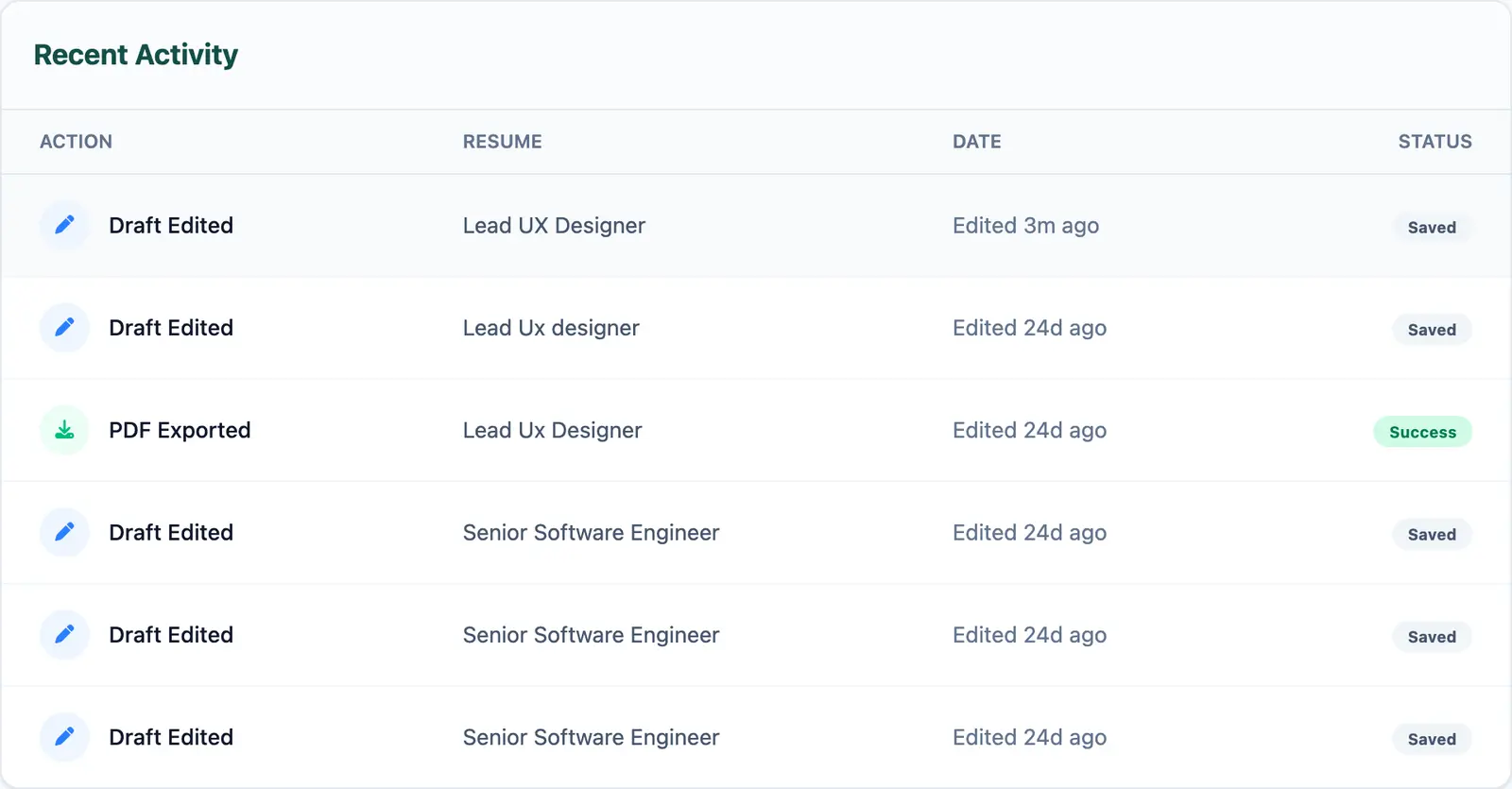Open the 'Lead UX Designer' resume edited 3m ago
Screen dimensions: 1512x789
pos(554,226)
